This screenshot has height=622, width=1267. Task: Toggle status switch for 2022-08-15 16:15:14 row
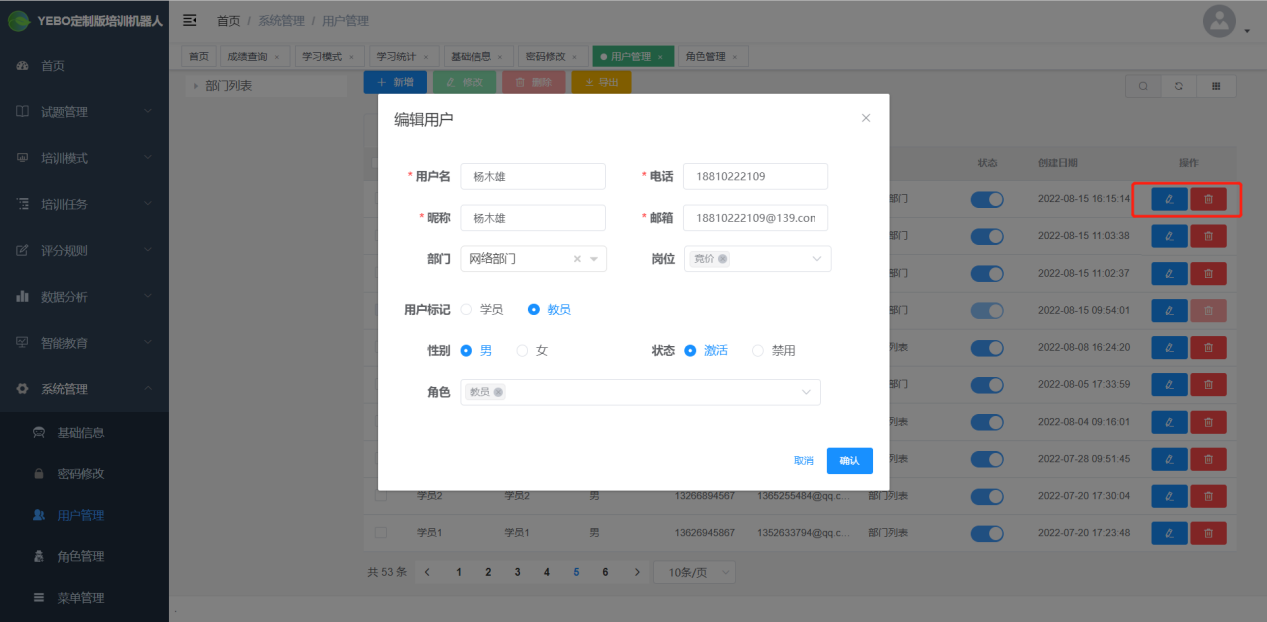coord(987,199)
